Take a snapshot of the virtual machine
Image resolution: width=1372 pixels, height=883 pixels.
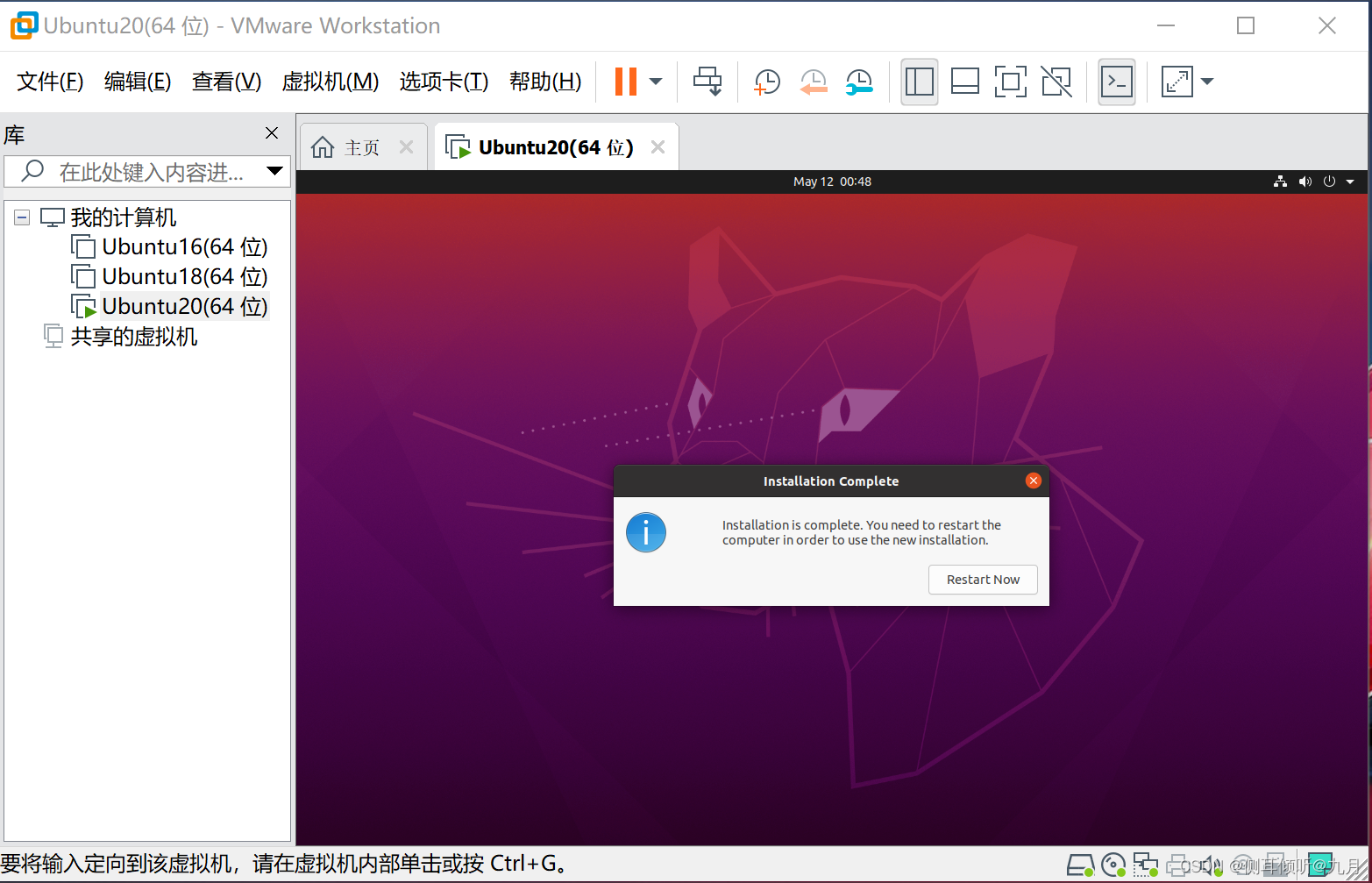(766, 81)
